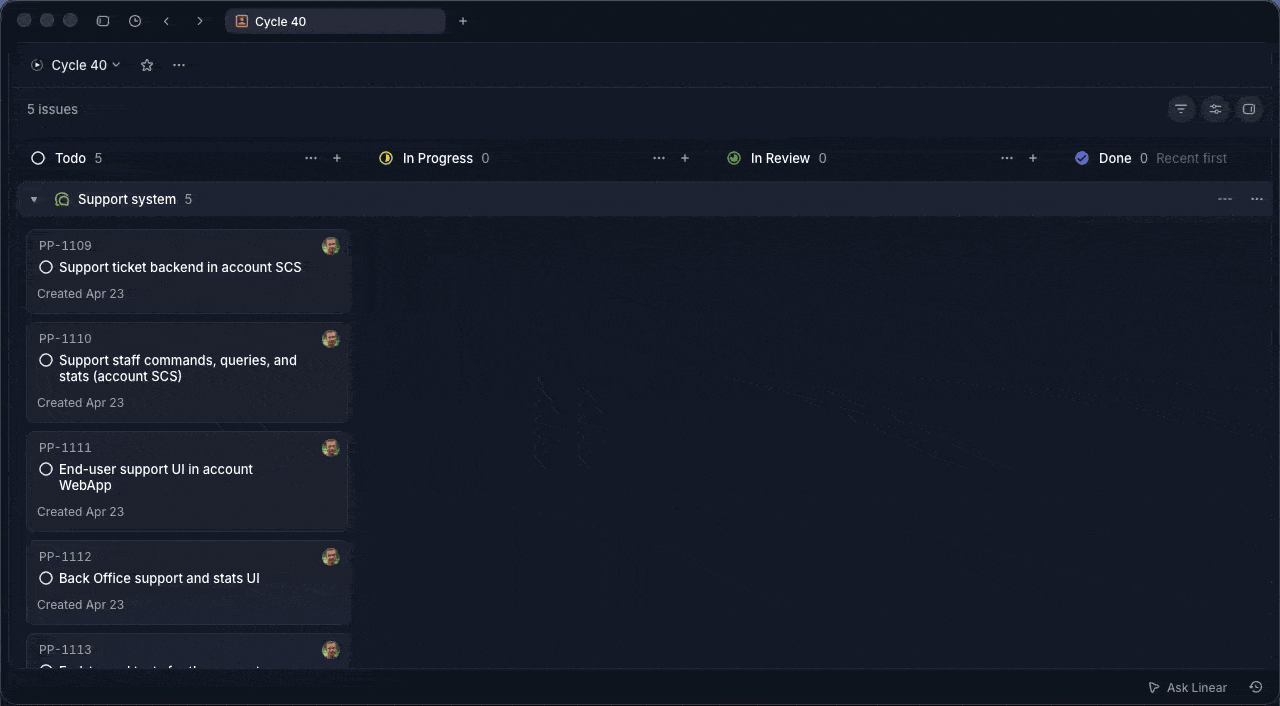Change ordering via Recent first

[x=1191, y=158]
